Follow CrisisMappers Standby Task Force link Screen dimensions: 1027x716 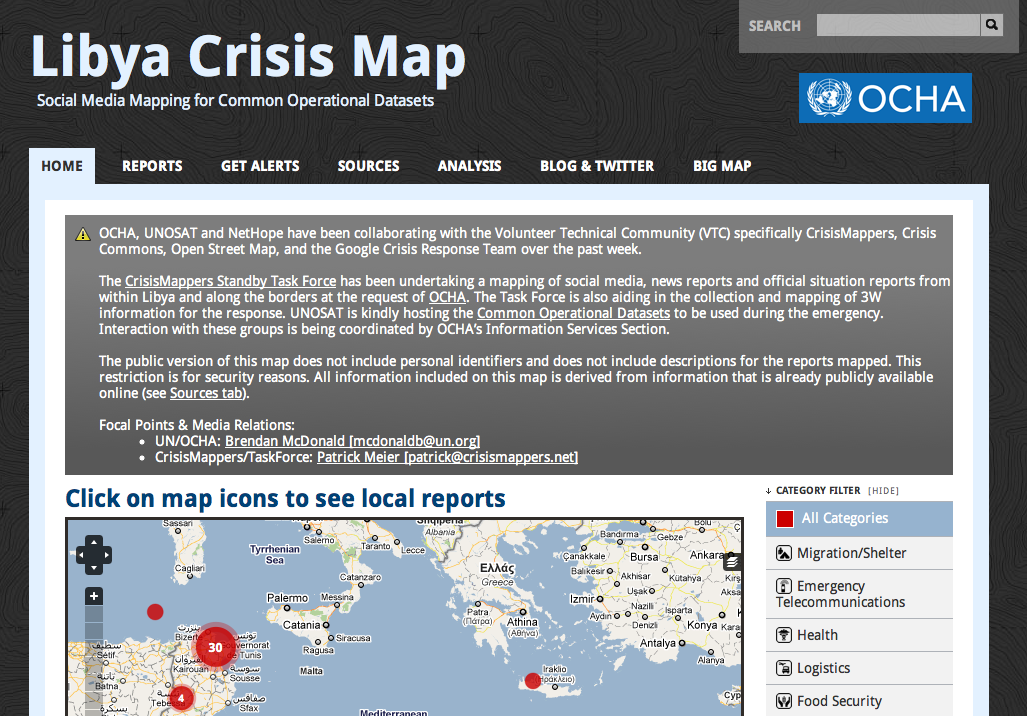coord(231,281)
